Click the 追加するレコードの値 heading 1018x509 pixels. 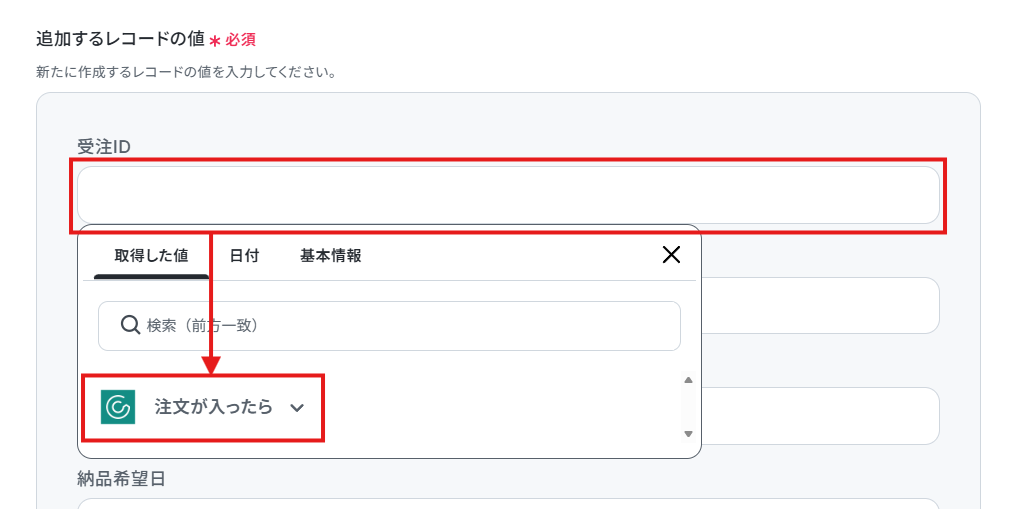pos(120,39)
